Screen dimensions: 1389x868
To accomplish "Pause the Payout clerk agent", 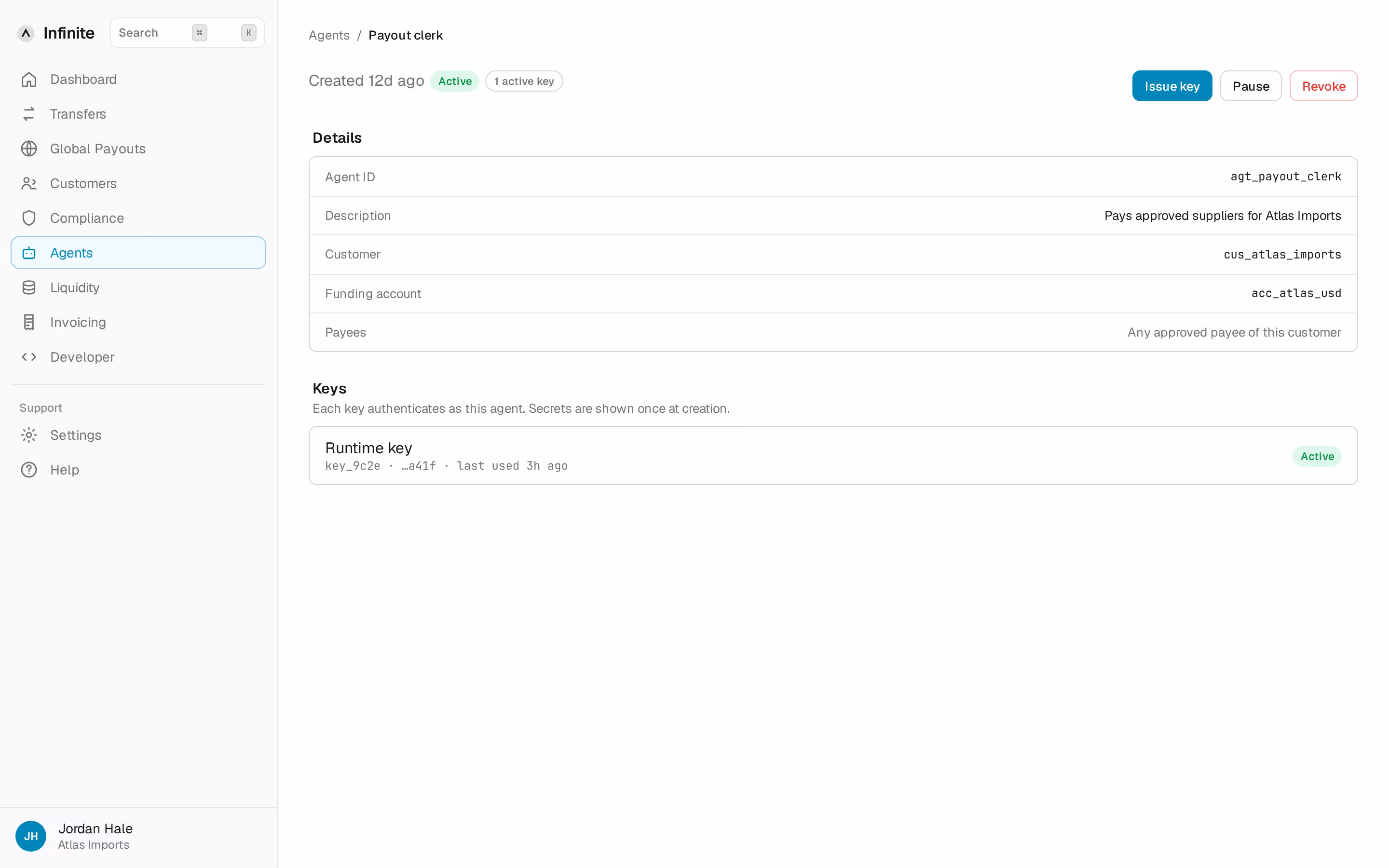I will click(x=1251, y=86).
